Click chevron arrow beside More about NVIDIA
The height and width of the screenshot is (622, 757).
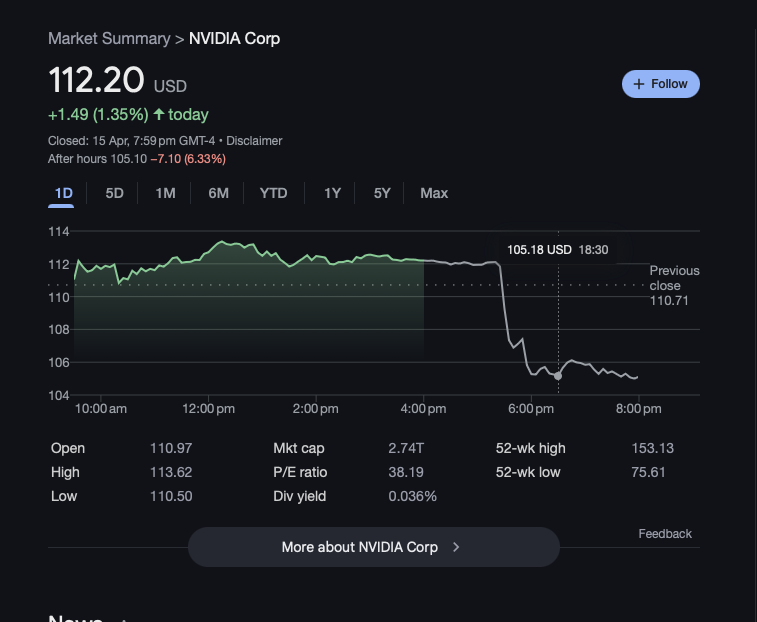tap(456, 547)
